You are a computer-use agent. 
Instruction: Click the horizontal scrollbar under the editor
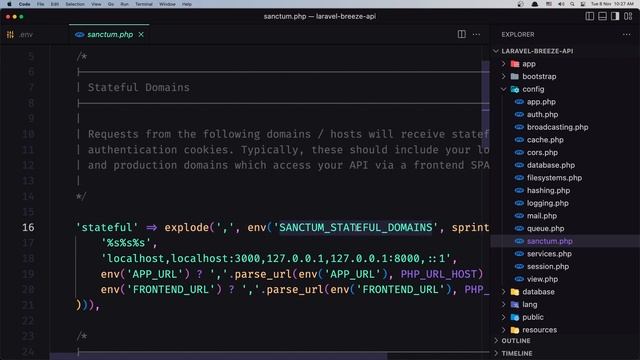218,356
